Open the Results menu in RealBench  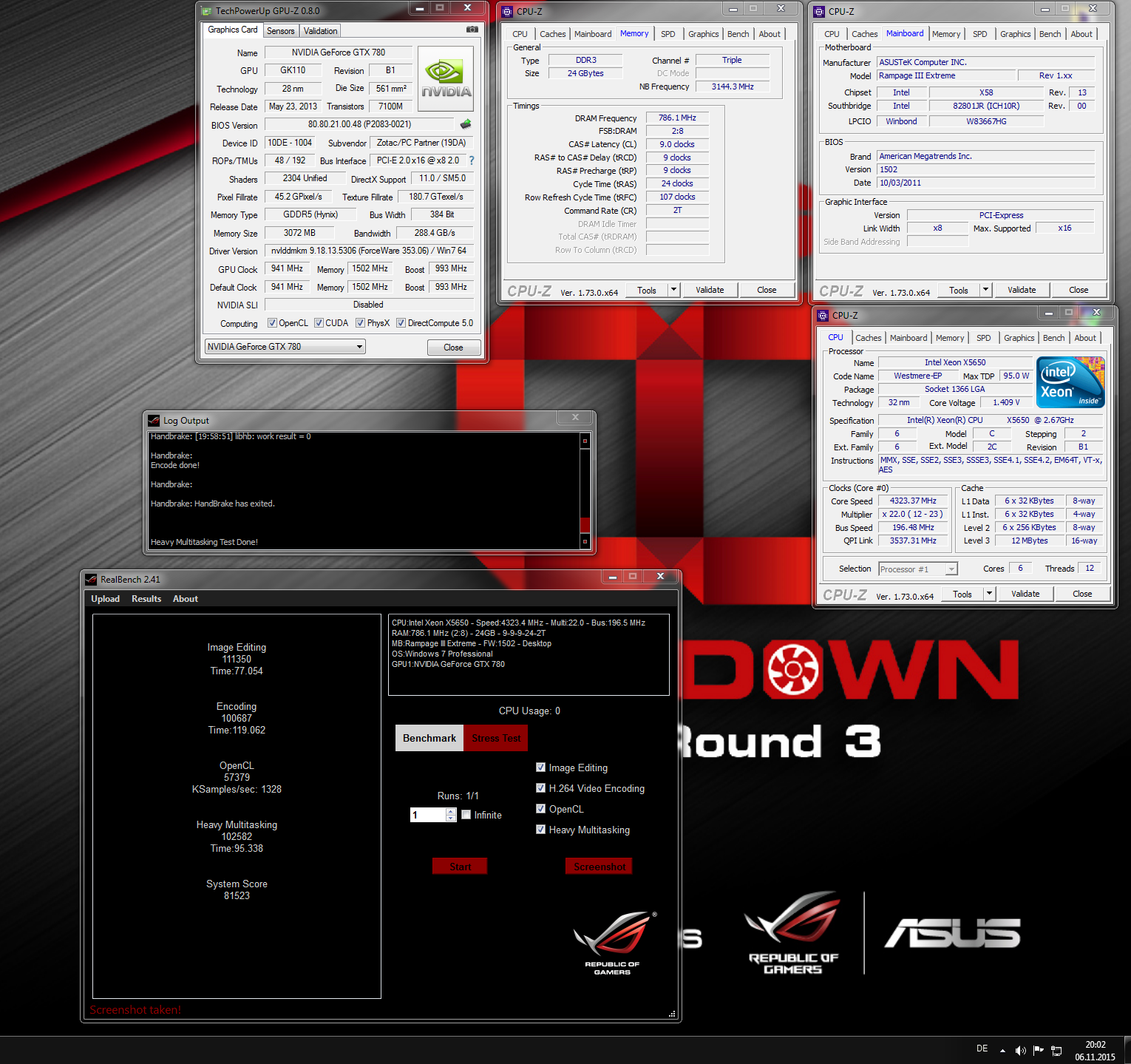pos(146,599)
